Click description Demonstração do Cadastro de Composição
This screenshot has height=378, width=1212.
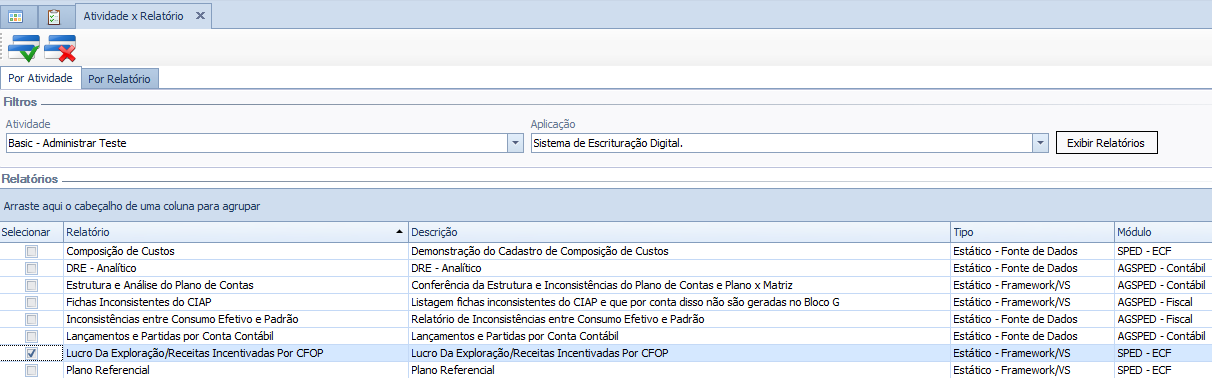[540, 251]
